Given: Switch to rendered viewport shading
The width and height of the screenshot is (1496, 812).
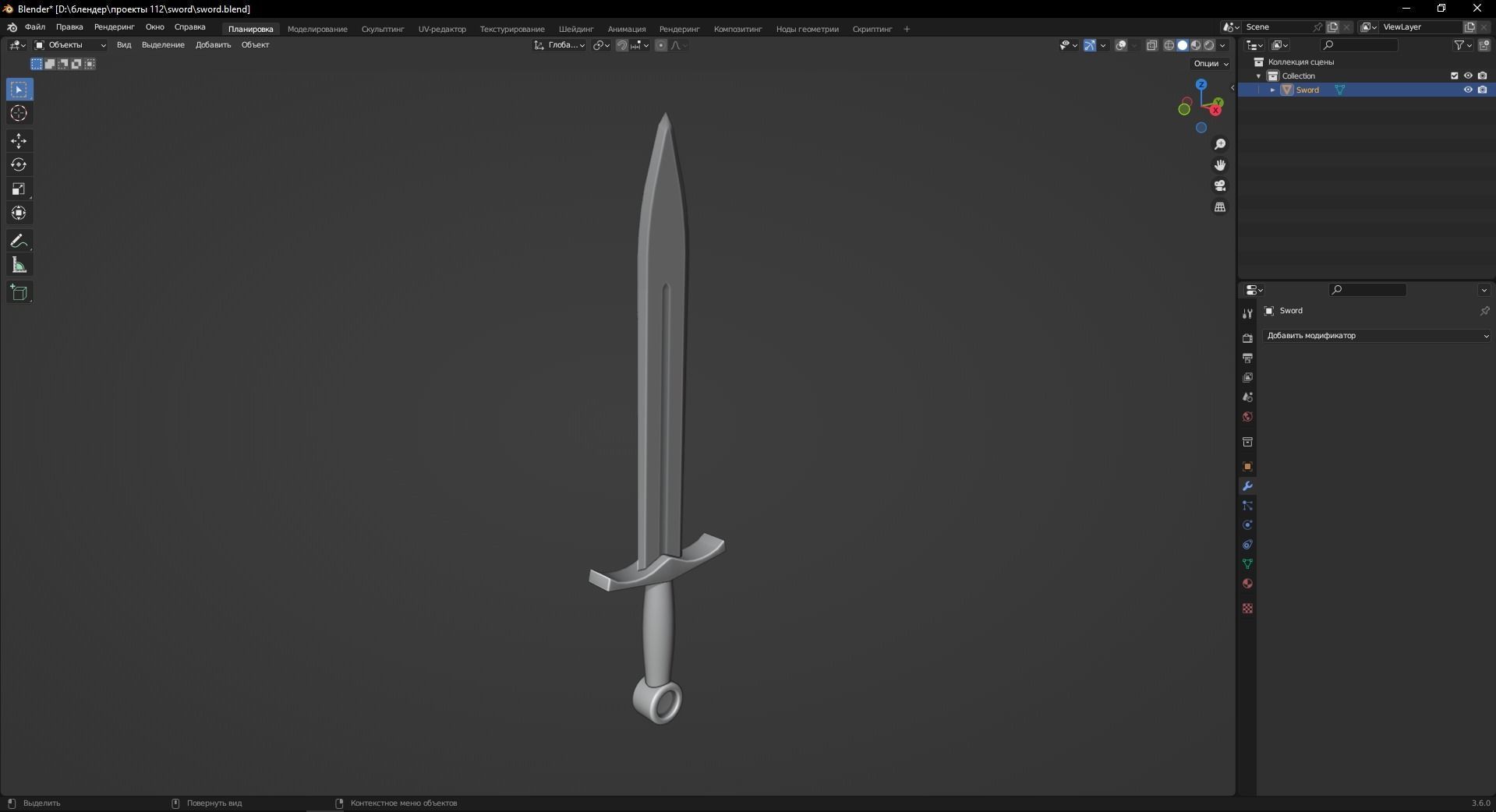Looking at the screenshot, I should tap(1209, 45).
